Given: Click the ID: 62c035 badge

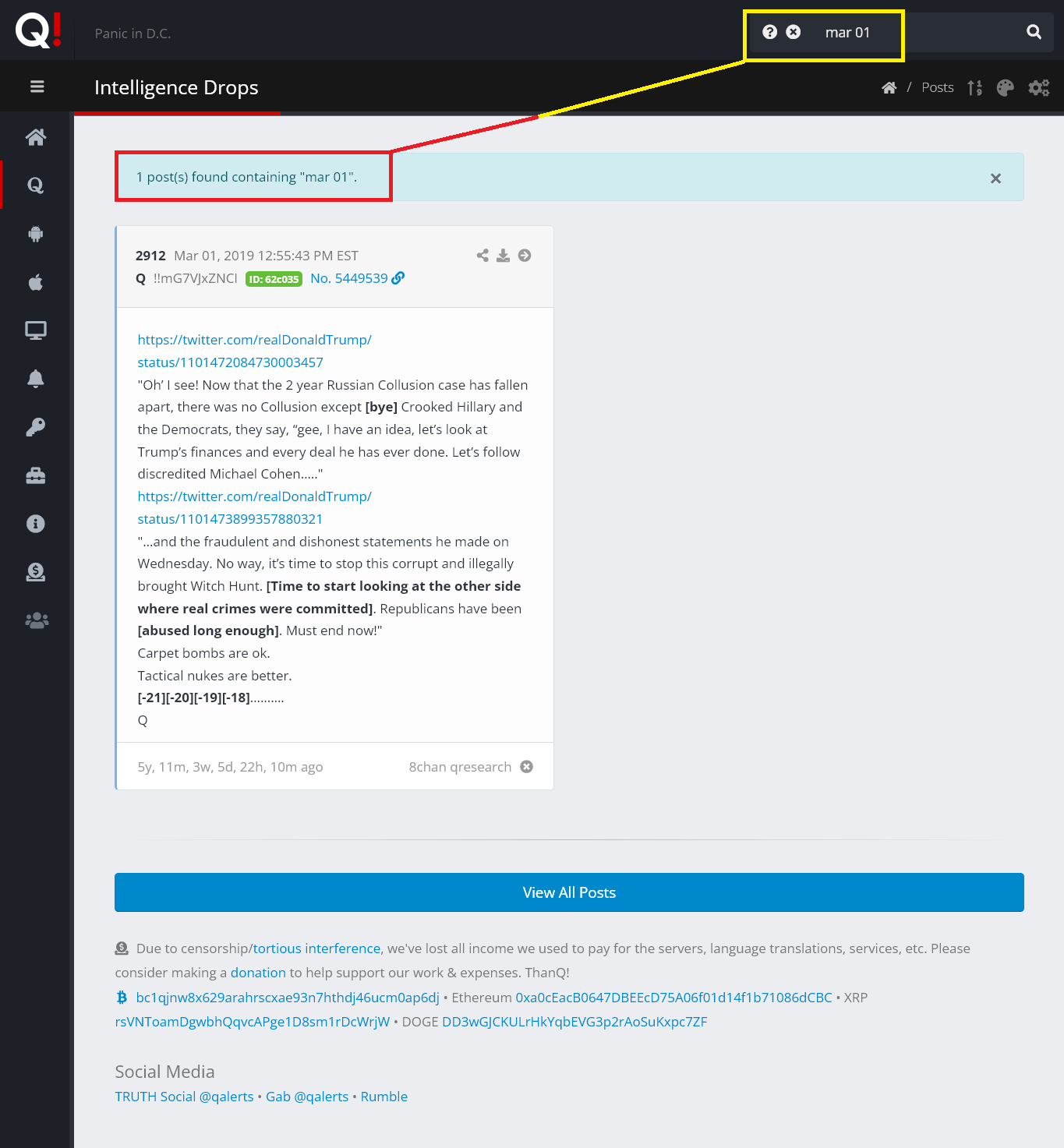Looking at the screenshot, I should 274,279.
